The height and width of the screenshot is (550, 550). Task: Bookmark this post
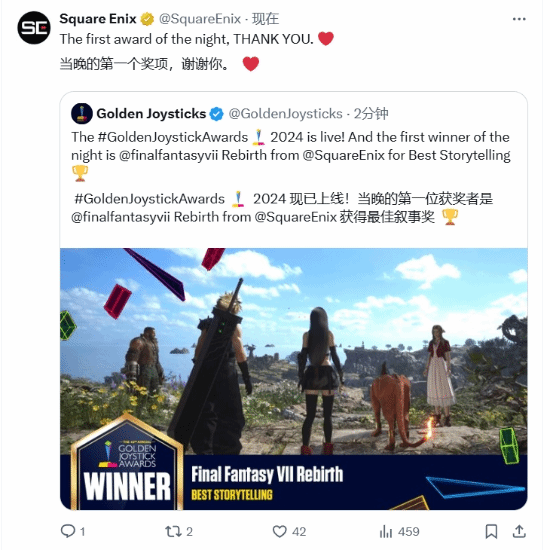491,531
